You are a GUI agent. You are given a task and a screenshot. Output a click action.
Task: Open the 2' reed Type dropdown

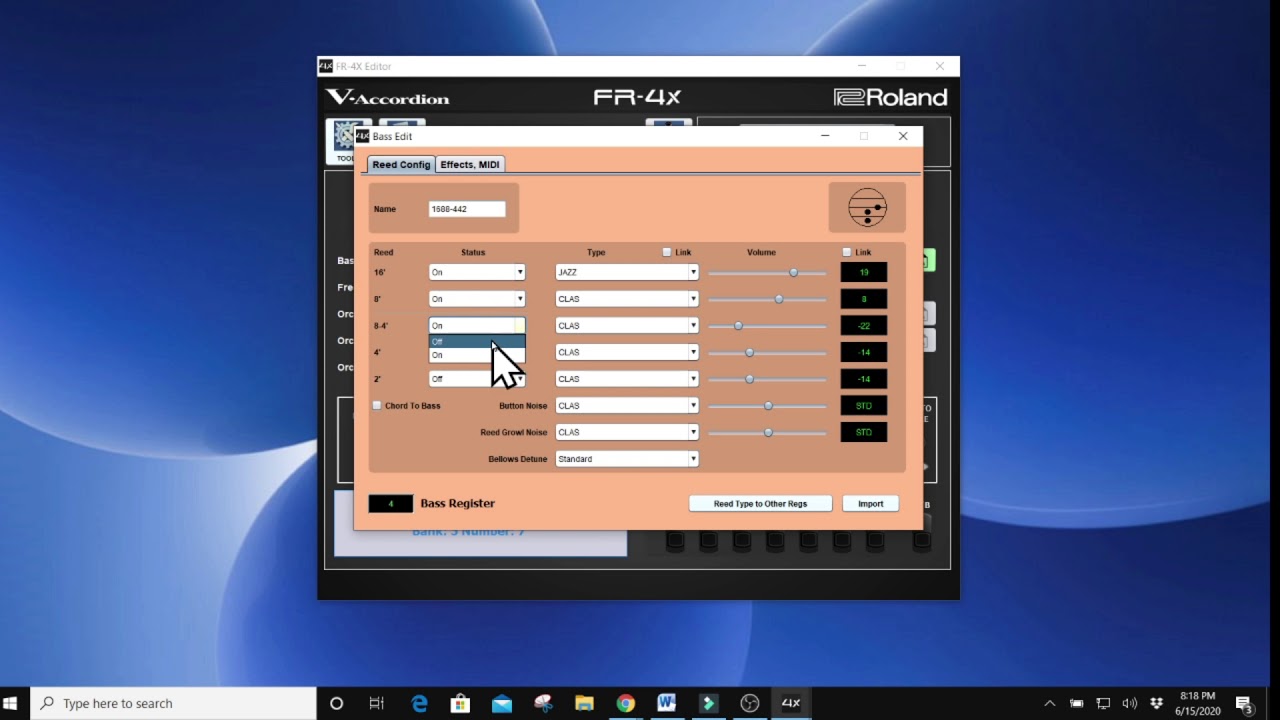pyautogui.click(x=627, y=379)
